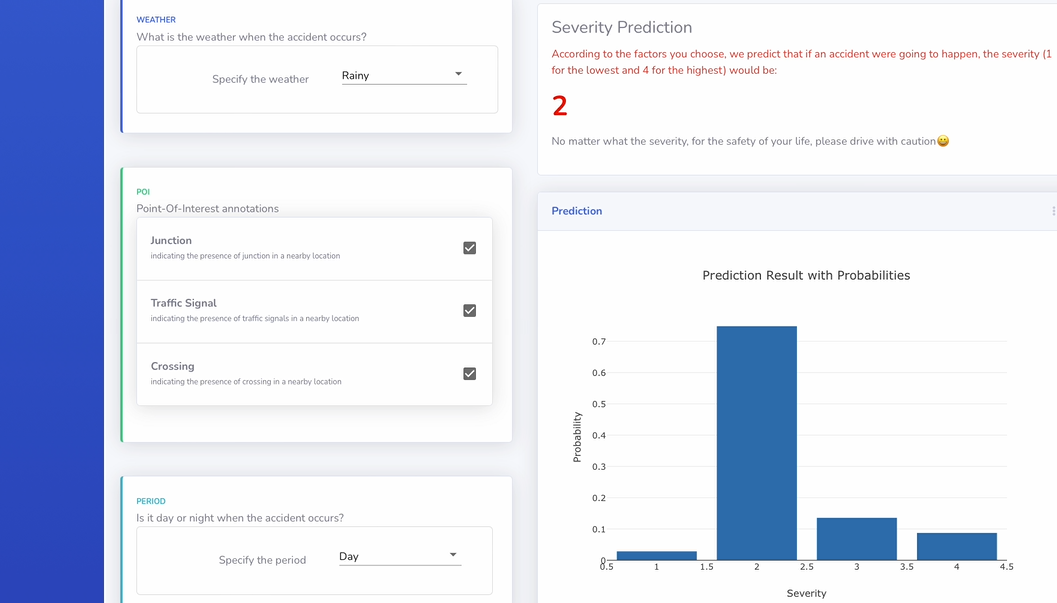Viewport: 1057px width, 603px height.
Task: Click the chart title text
Action: coord(806,275)
